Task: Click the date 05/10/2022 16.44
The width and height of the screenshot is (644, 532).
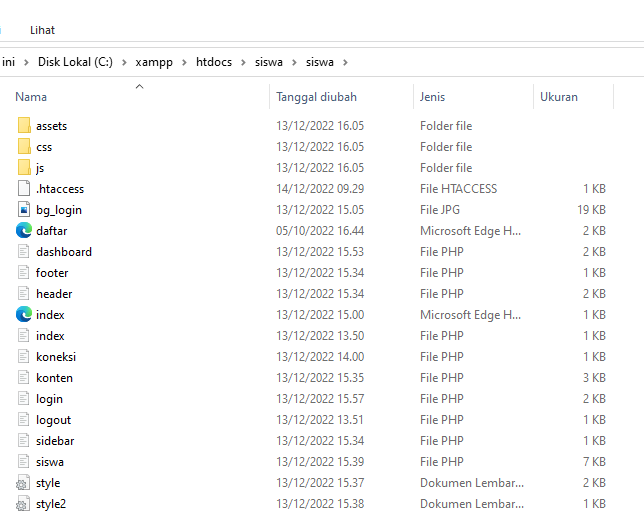Action: click(x=320, y=230)
